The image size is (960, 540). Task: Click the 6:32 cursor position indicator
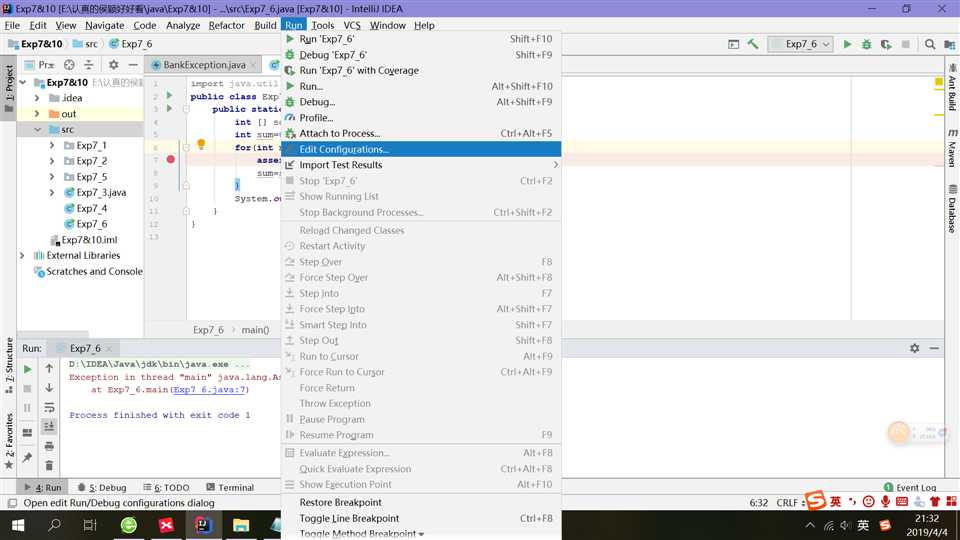pyautogui.click(x=759, y=503)
